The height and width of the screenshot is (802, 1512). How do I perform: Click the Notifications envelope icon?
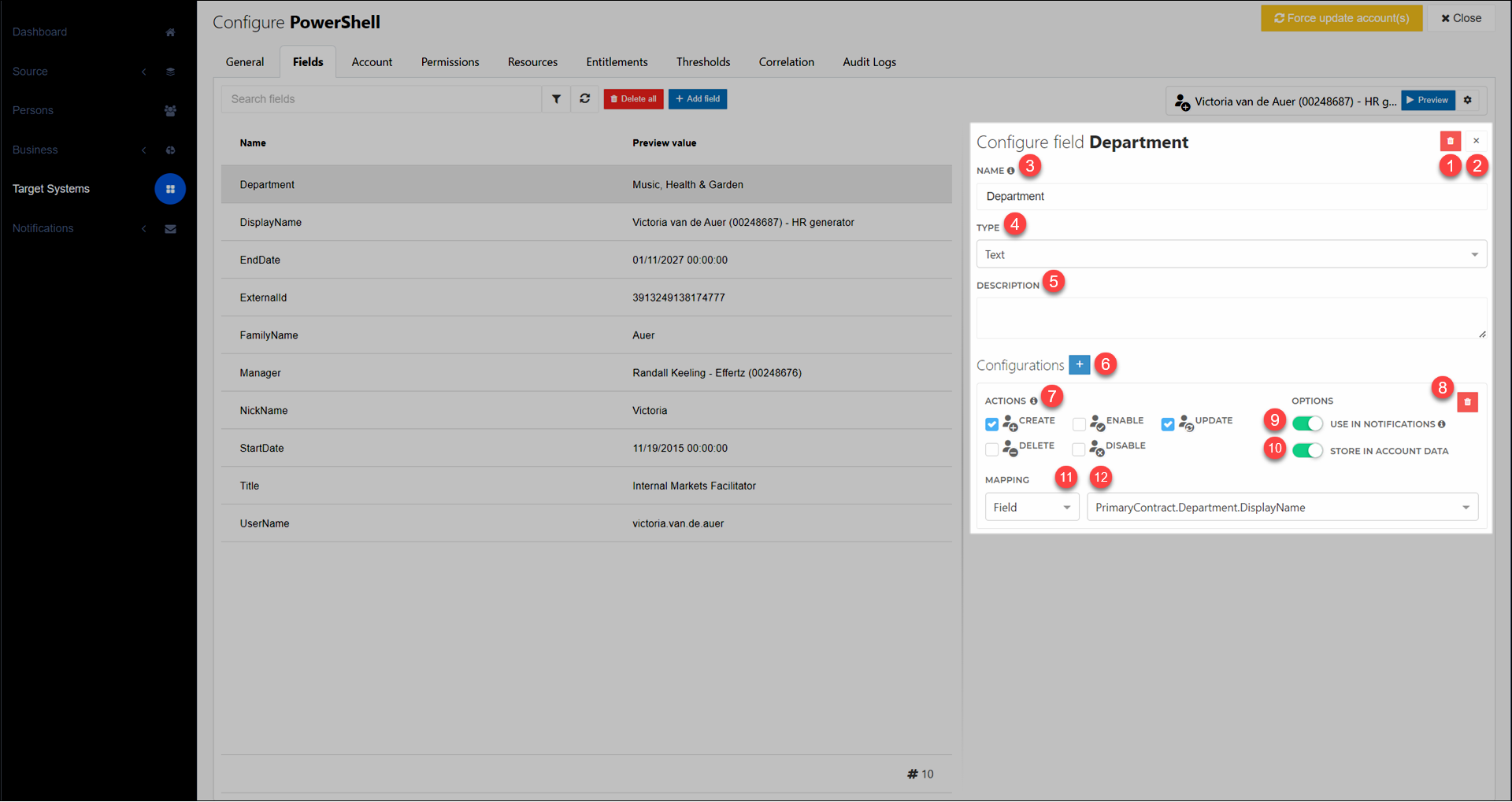170,229
